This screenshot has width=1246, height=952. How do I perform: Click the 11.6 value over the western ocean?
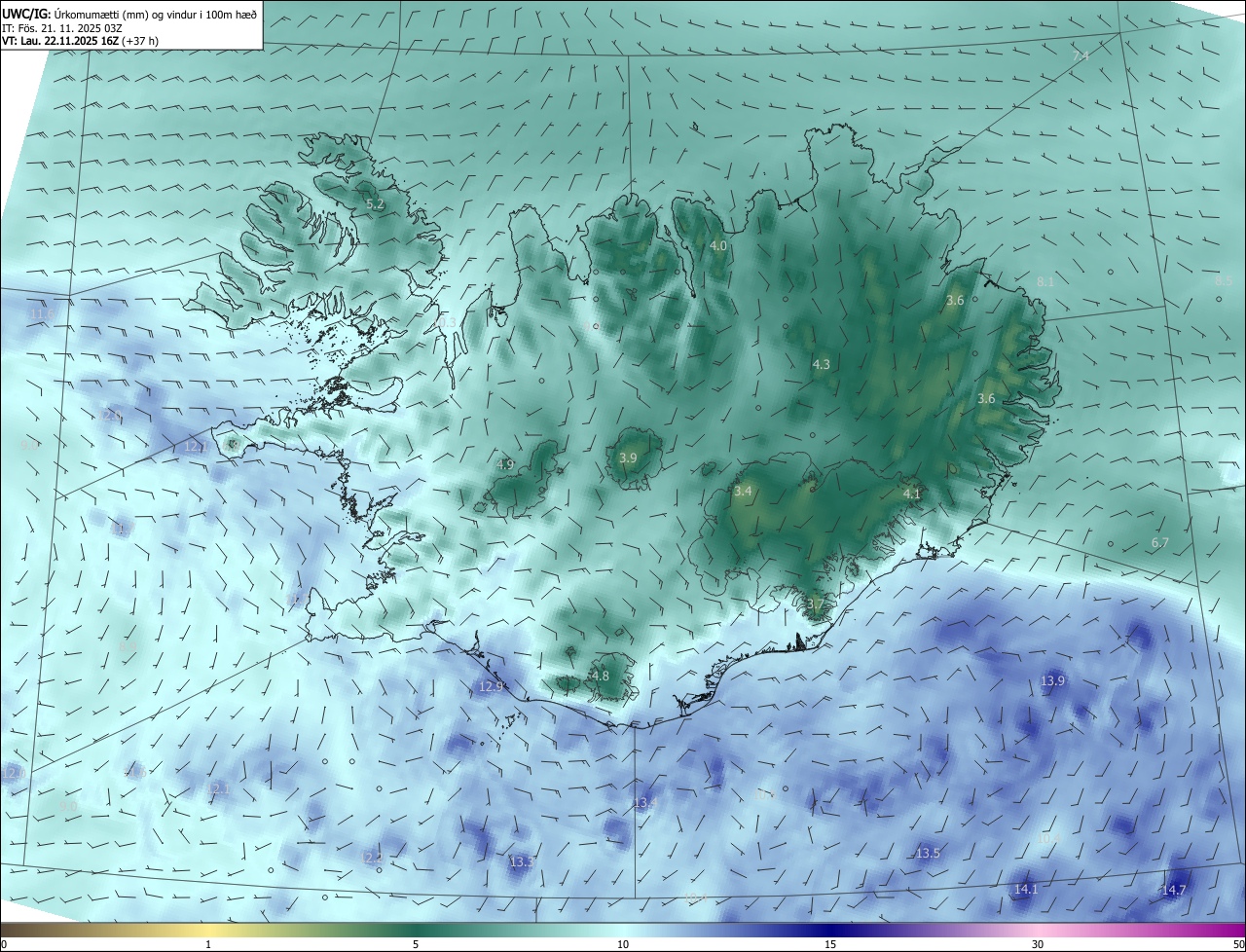(x=41, y=313)
